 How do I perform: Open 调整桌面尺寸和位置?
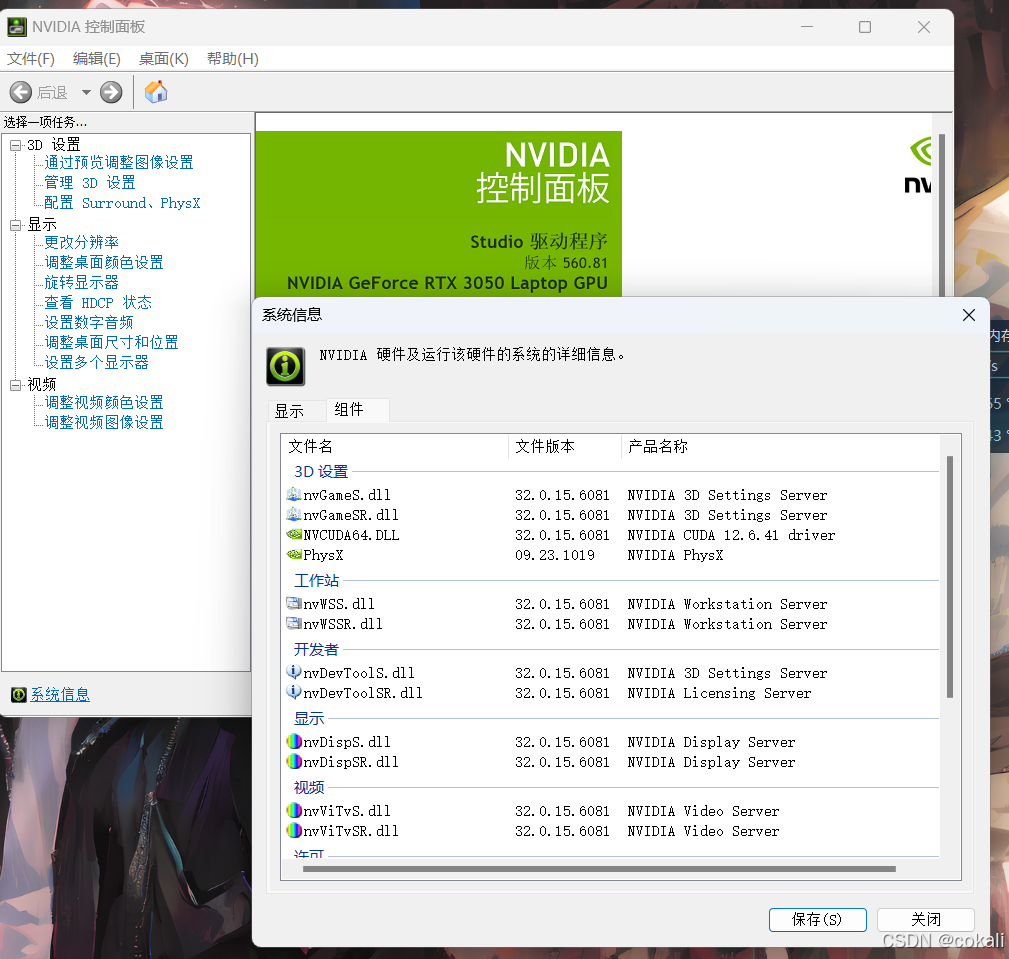click(111, 342)
